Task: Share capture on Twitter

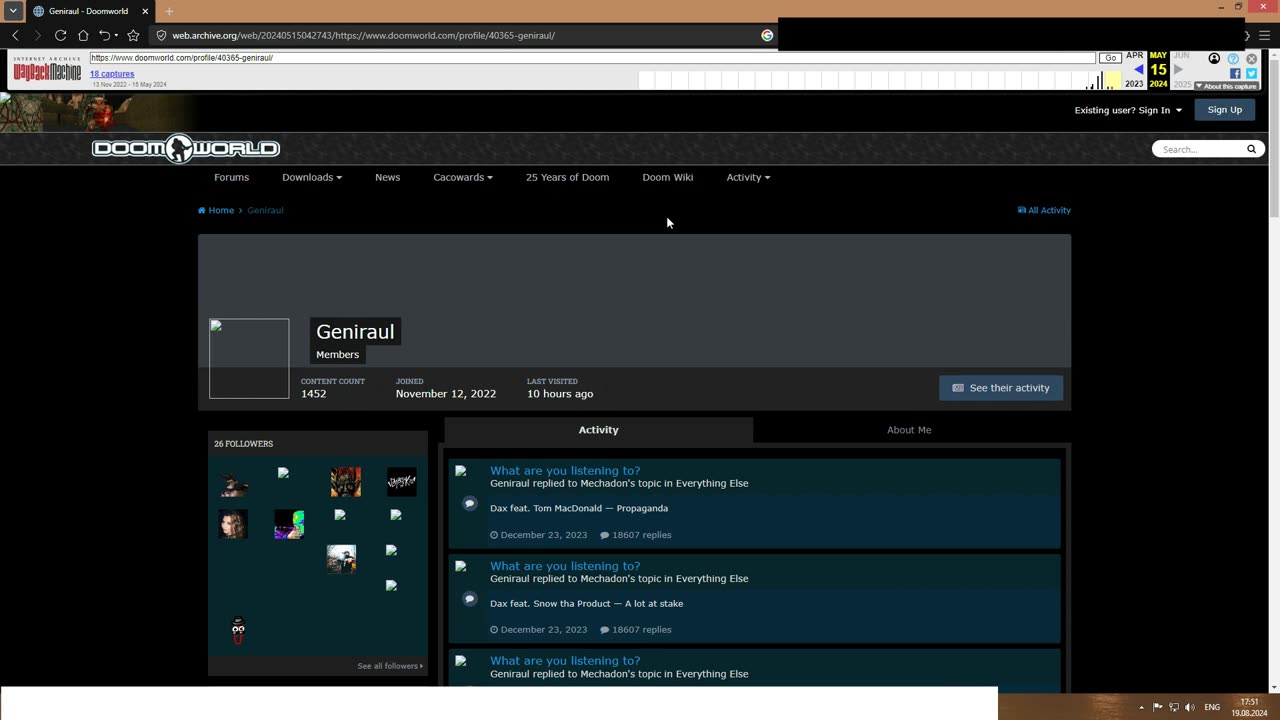Action: [x=1251, y=73]
